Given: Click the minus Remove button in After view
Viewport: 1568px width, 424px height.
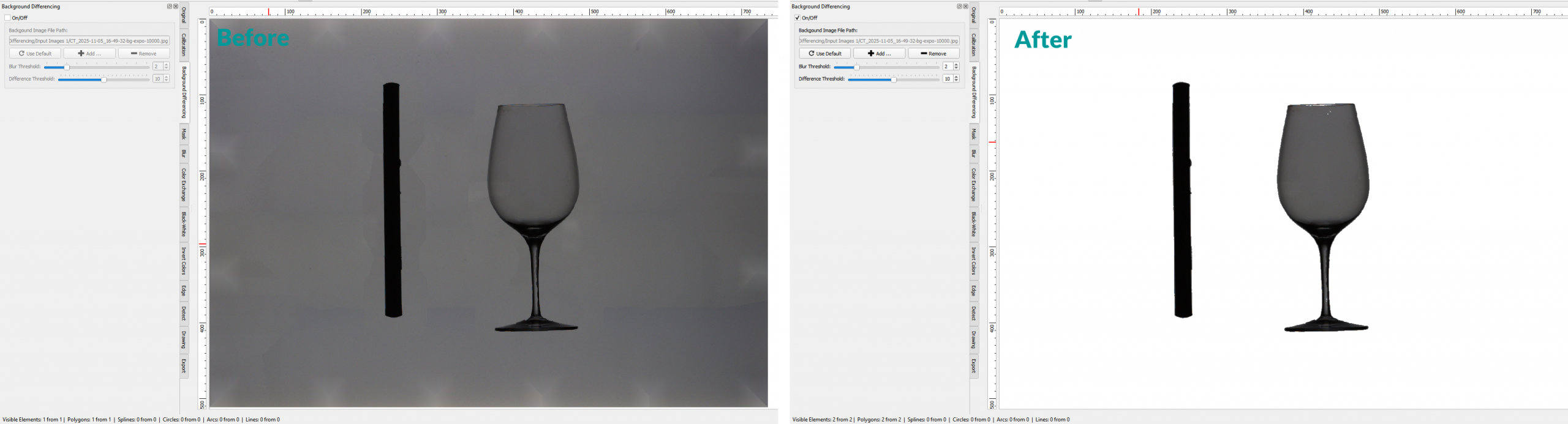Looking at the screenshot, I should pos(933,54).
